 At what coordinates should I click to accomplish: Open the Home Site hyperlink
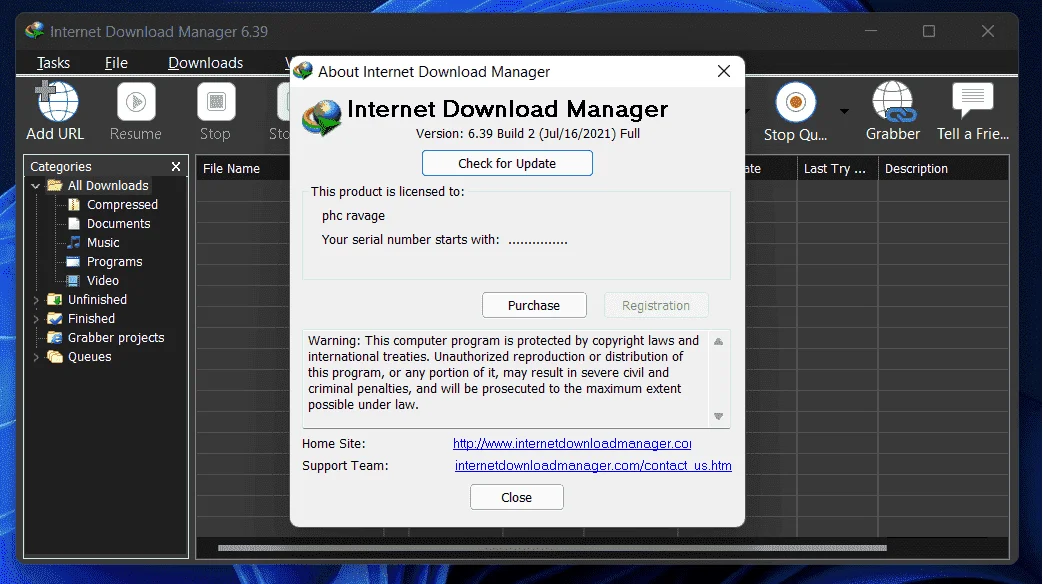click(572, 444)
